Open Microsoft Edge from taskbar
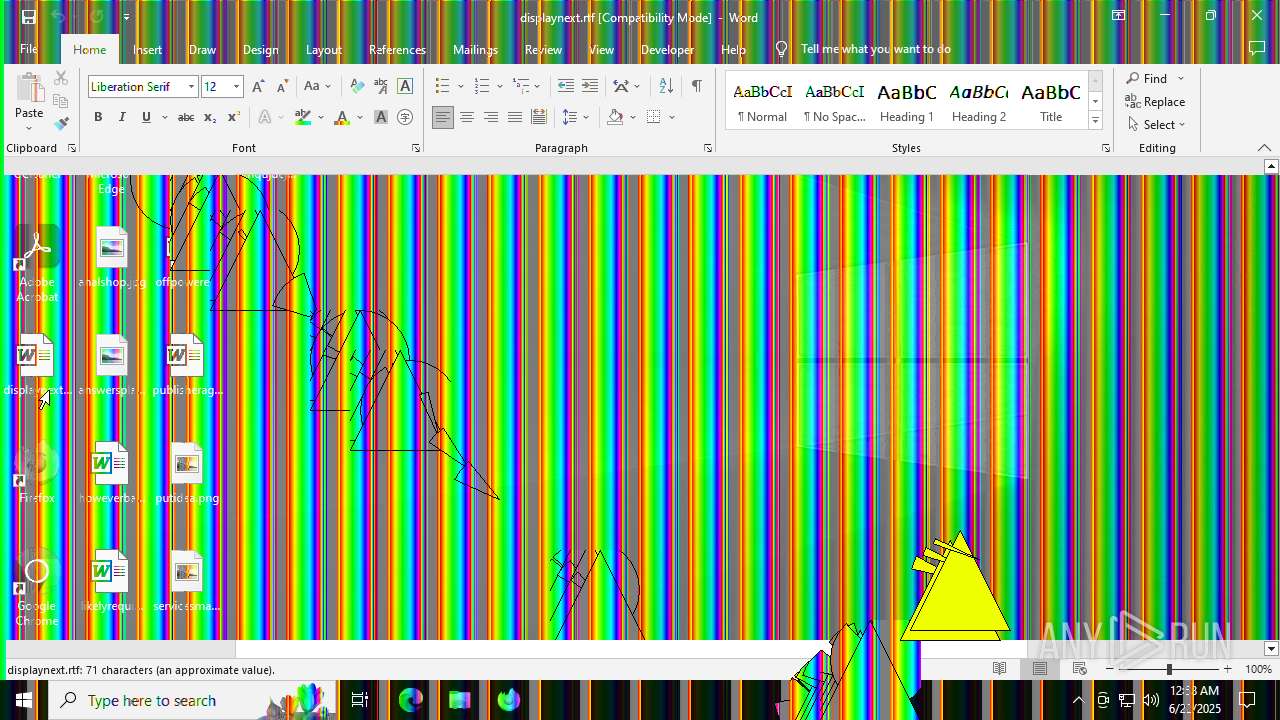 click(x=411, y=700)
